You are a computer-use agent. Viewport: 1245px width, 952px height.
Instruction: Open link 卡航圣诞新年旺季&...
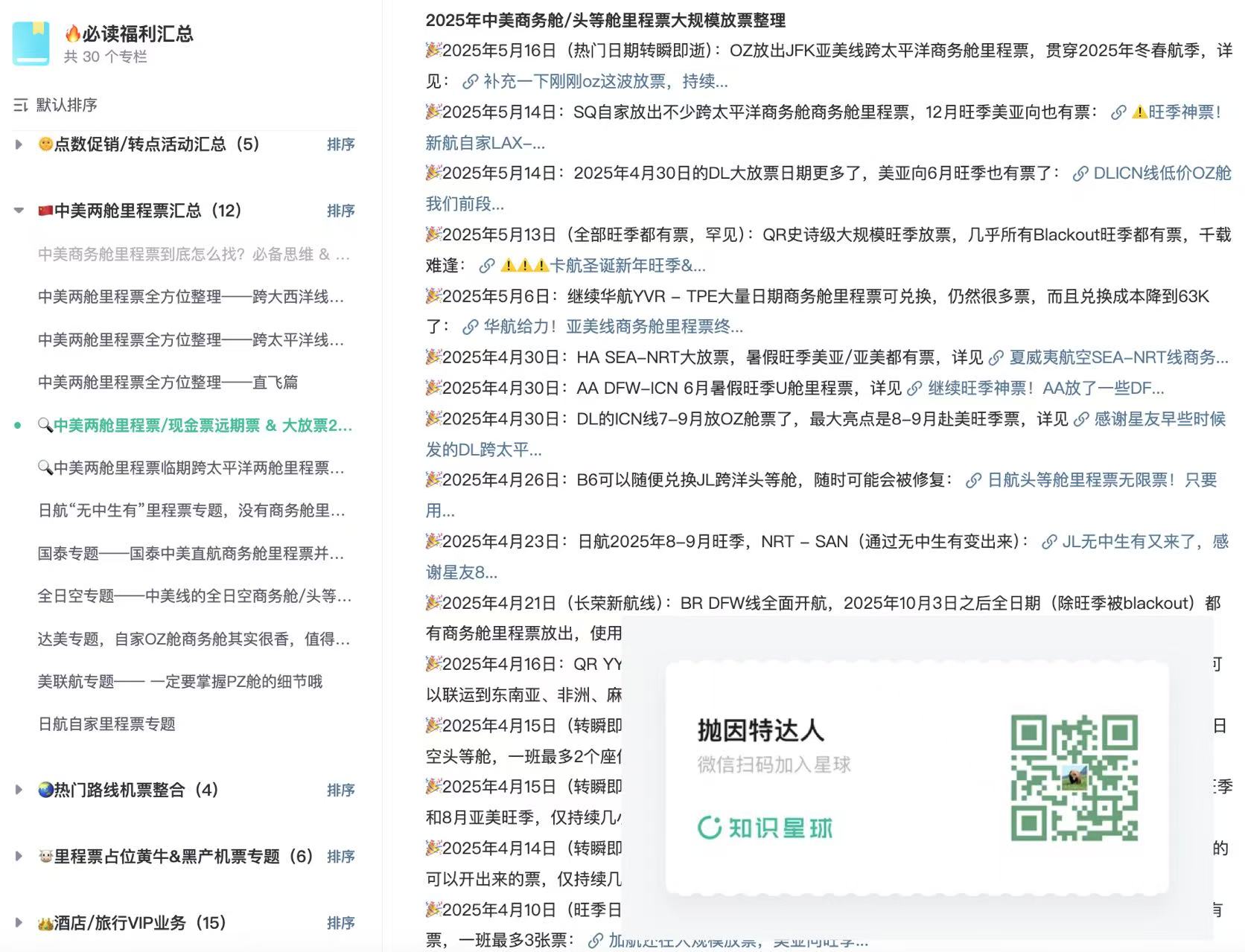click(x=603, y=265)
